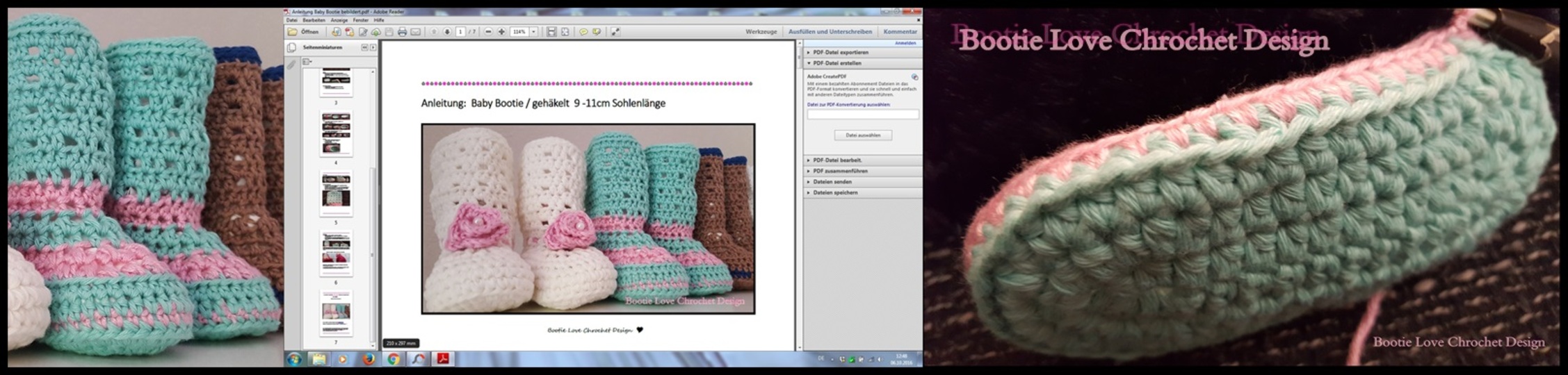Switch to full-screen reading mode icon
Viewport: 1568px width, 375px height.
(x=615, y=32)
